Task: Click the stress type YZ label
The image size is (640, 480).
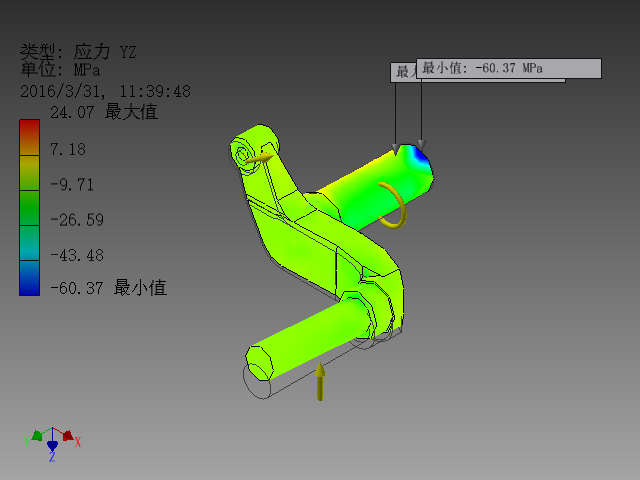Action: (78, 52)
